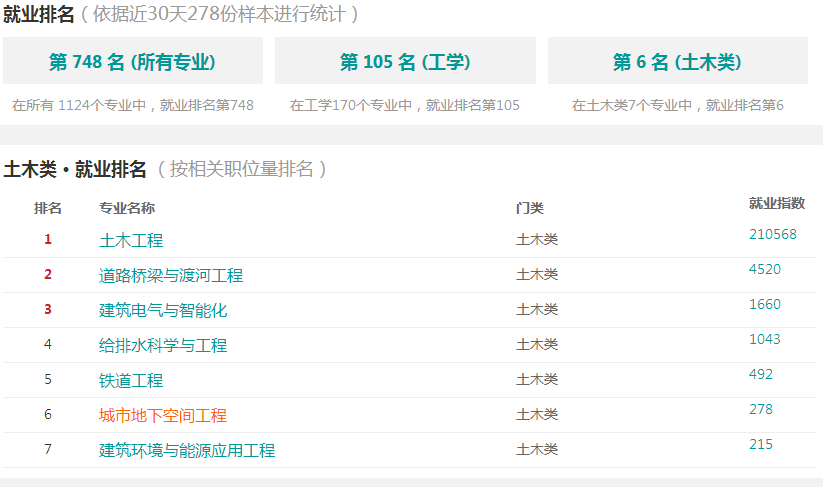Click the red rank number 2
Image resolution: width=823 pixels, height=487 pixels.
pyautogui.click(x=48, y=274)
